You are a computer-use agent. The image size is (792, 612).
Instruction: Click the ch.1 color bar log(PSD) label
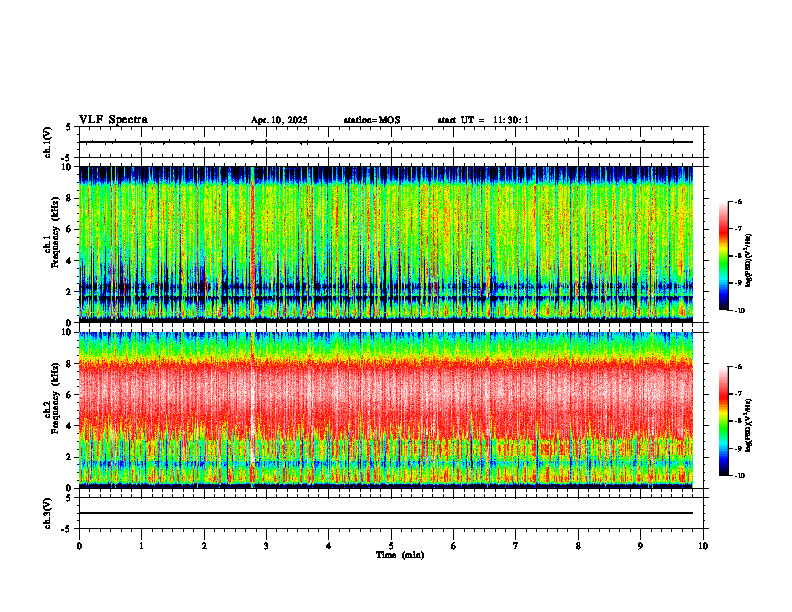coord(749,261)
